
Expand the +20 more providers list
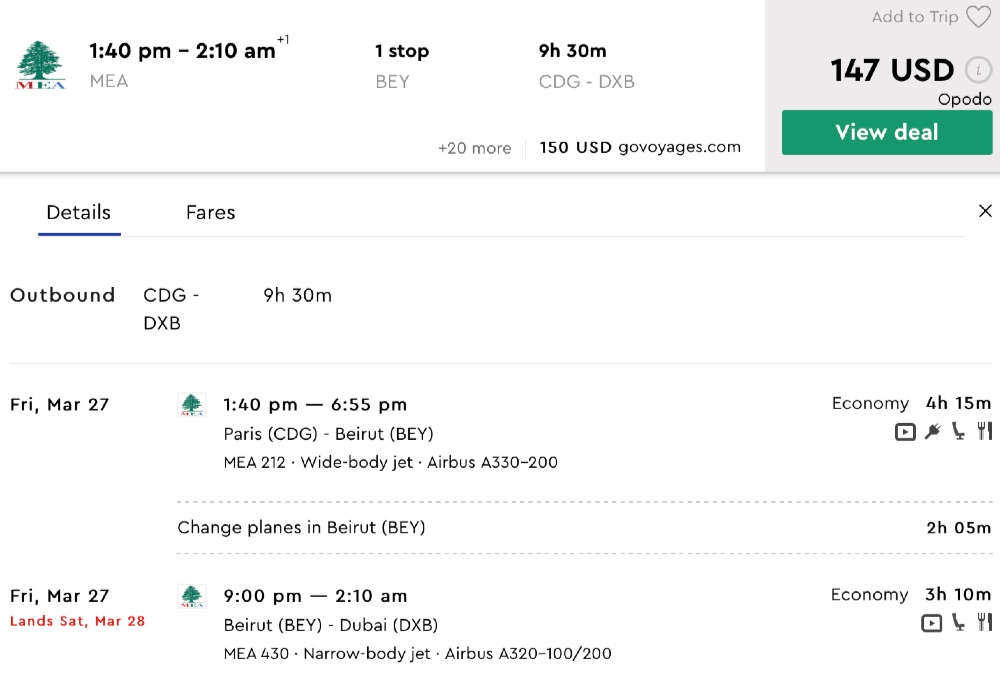pos(474,148)
